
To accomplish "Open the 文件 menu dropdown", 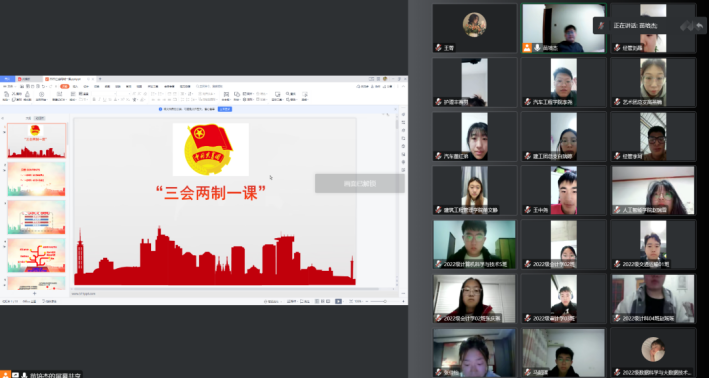I will (9, 86).
